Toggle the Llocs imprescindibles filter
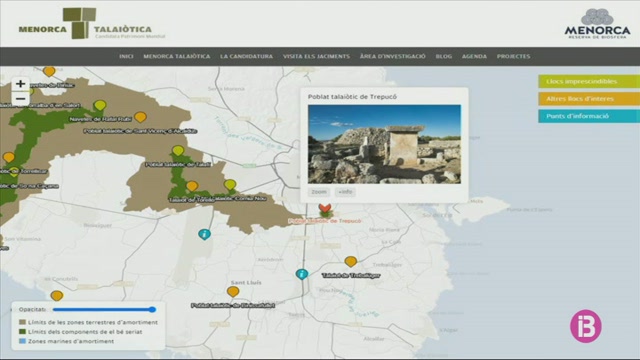The height and width of the screenshot is (360, 640). 589,81
